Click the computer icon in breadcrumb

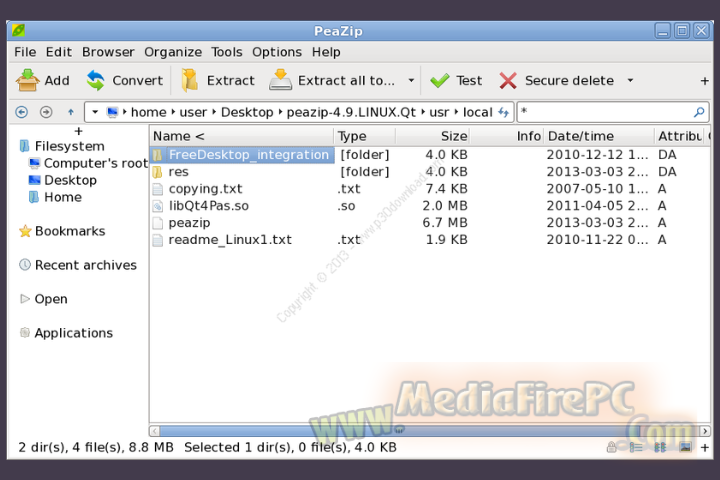pyautogui.click(x=112, y=112)
